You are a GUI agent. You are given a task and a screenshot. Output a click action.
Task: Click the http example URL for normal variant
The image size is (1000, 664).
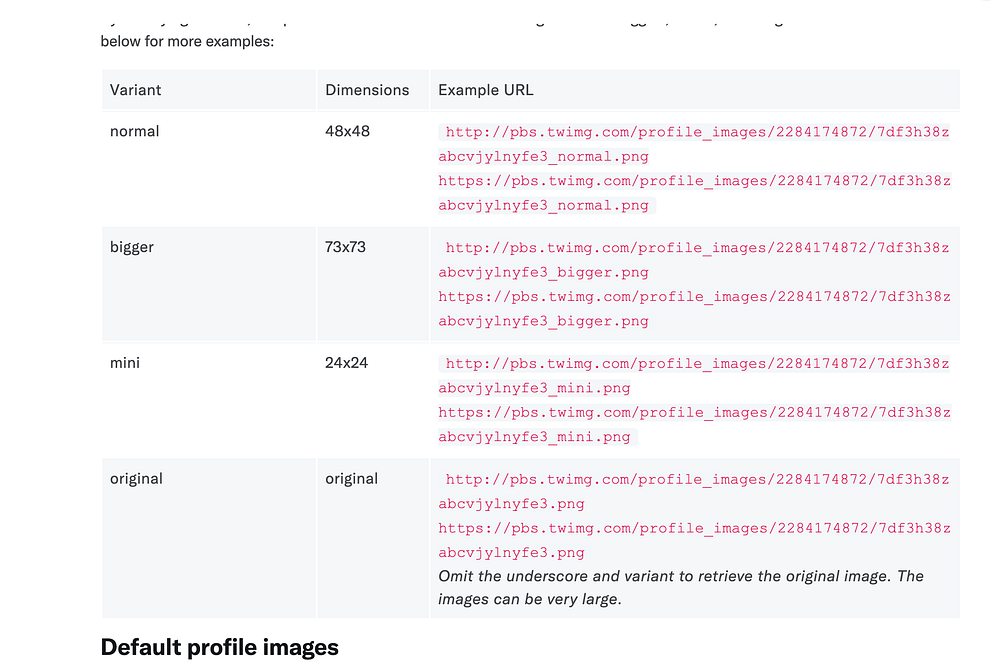pos(694,132)
